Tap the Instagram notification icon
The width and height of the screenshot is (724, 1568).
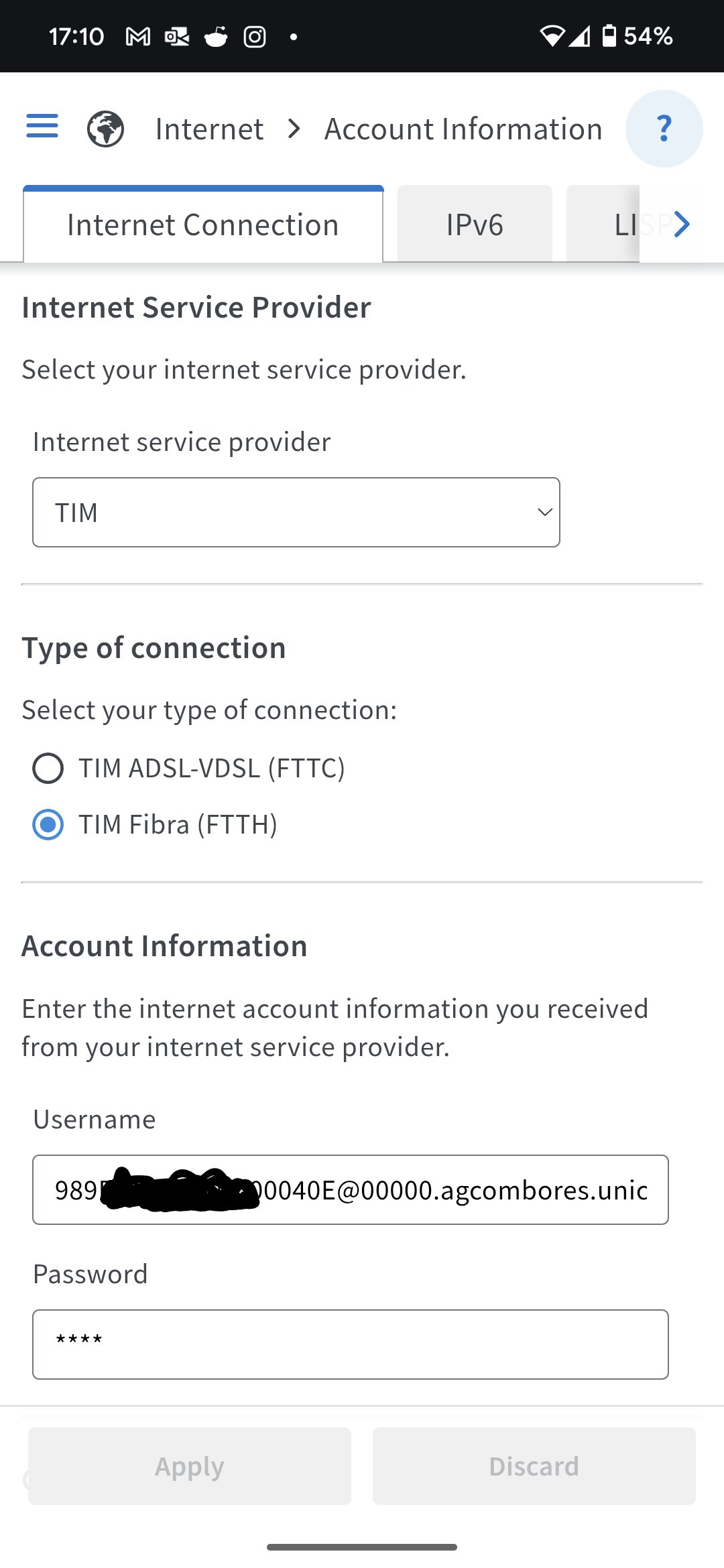coord(255,36)
